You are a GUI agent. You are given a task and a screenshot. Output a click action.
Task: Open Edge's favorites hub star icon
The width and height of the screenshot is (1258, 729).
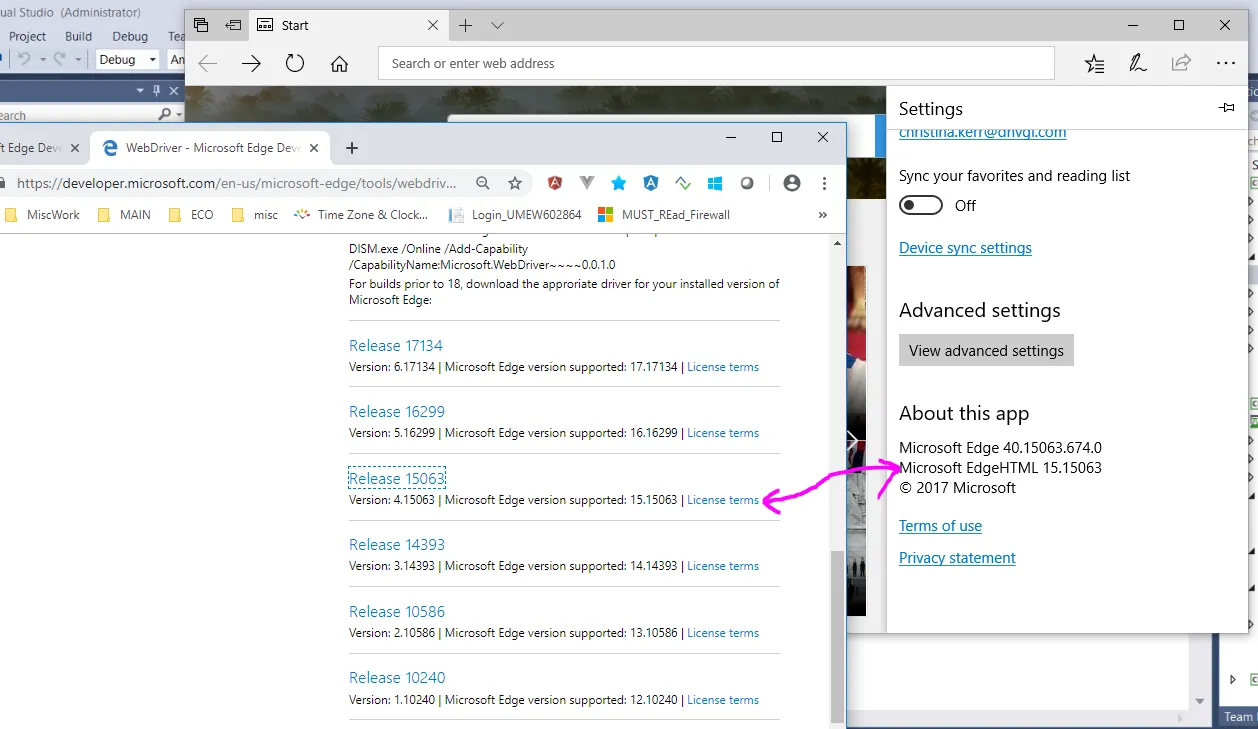tap(1095, 63)
